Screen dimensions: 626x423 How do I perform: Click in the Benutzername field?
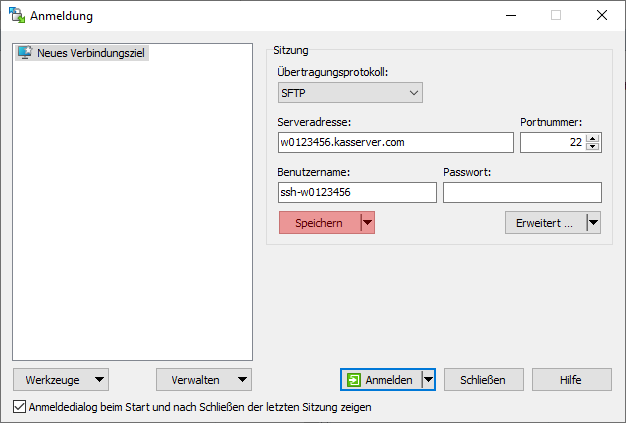(x=357, y=192)
